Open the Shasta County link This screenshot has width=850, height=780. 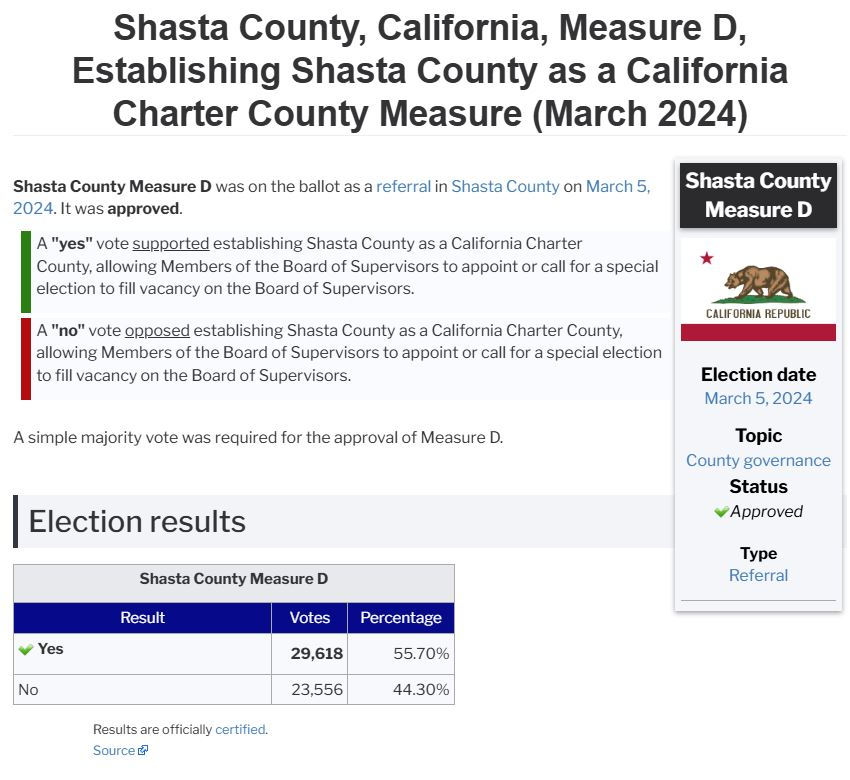click(505, 186)
